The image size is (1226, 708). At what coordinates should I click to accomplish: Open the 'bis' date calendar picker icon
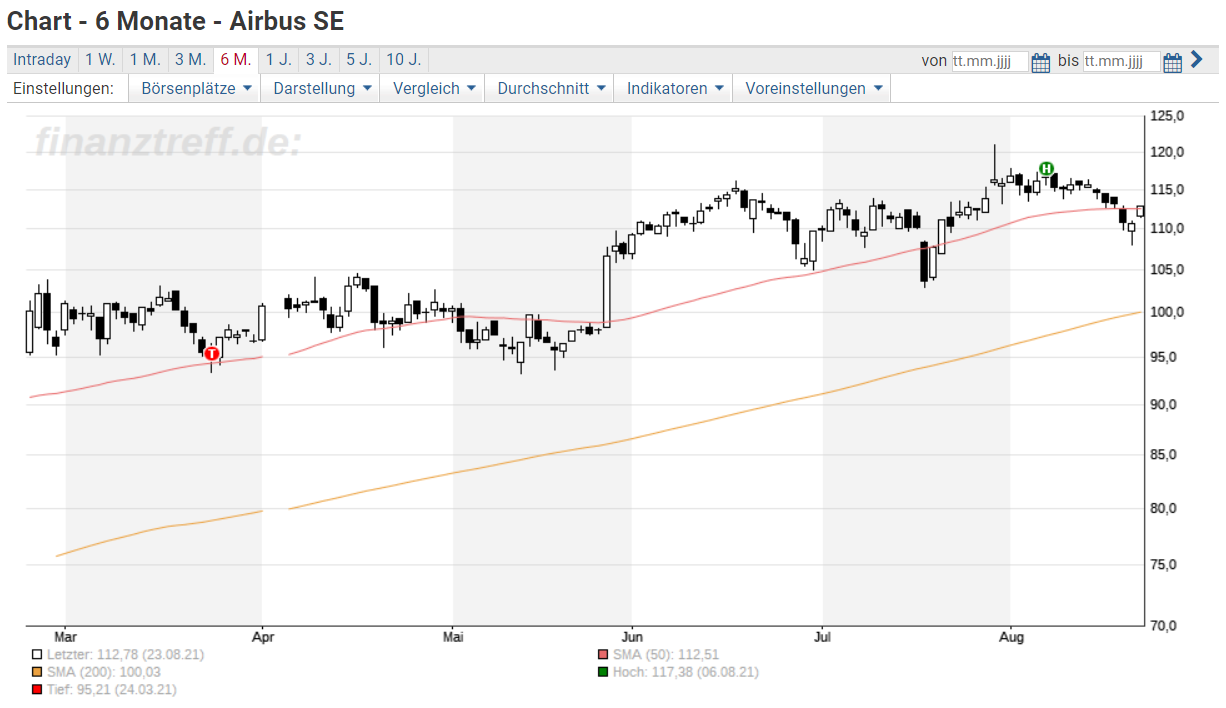tap(1172, 62)
